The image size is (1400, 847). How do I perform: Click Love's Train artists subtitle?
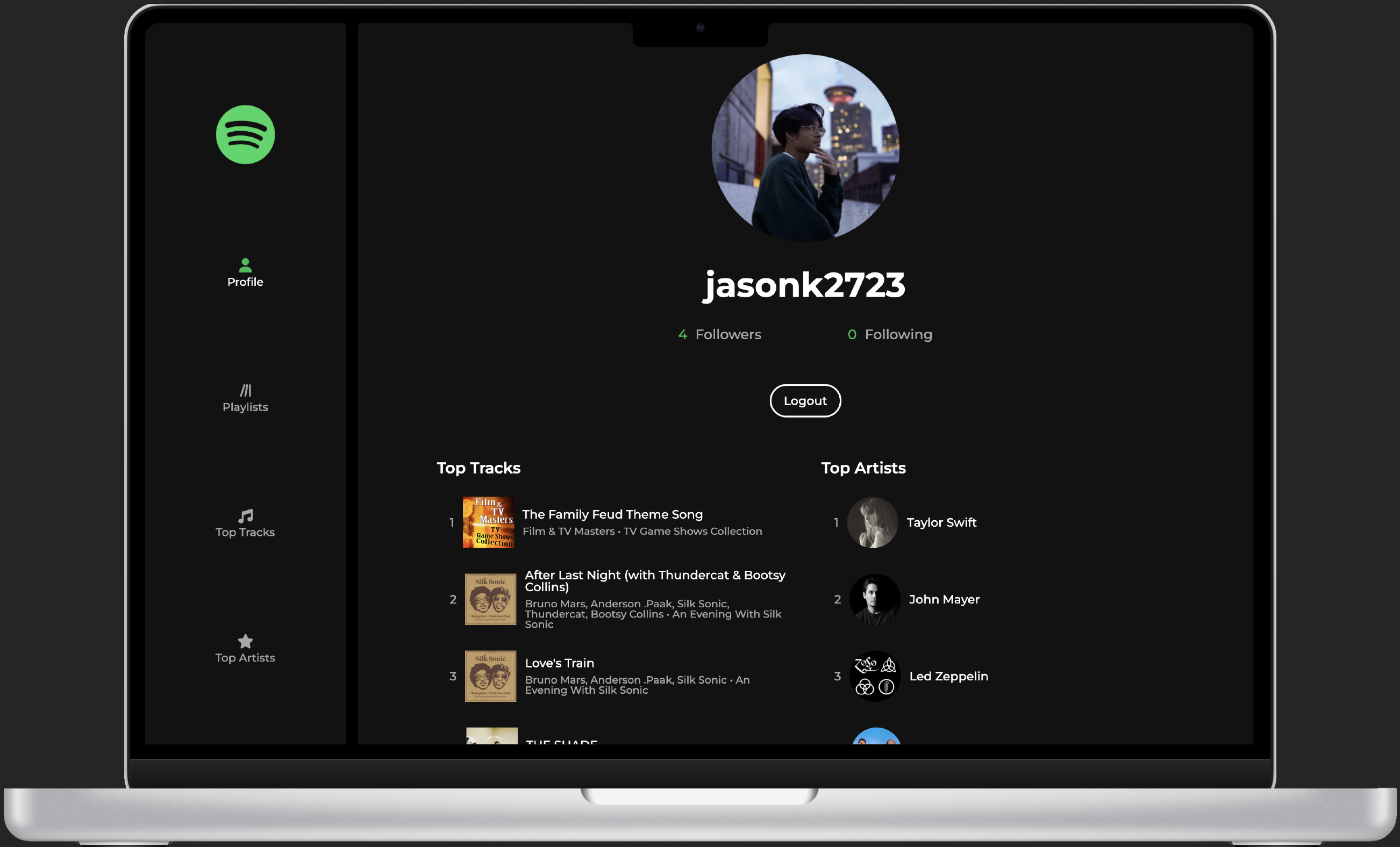pyautogui.click(x=638, y=685)
